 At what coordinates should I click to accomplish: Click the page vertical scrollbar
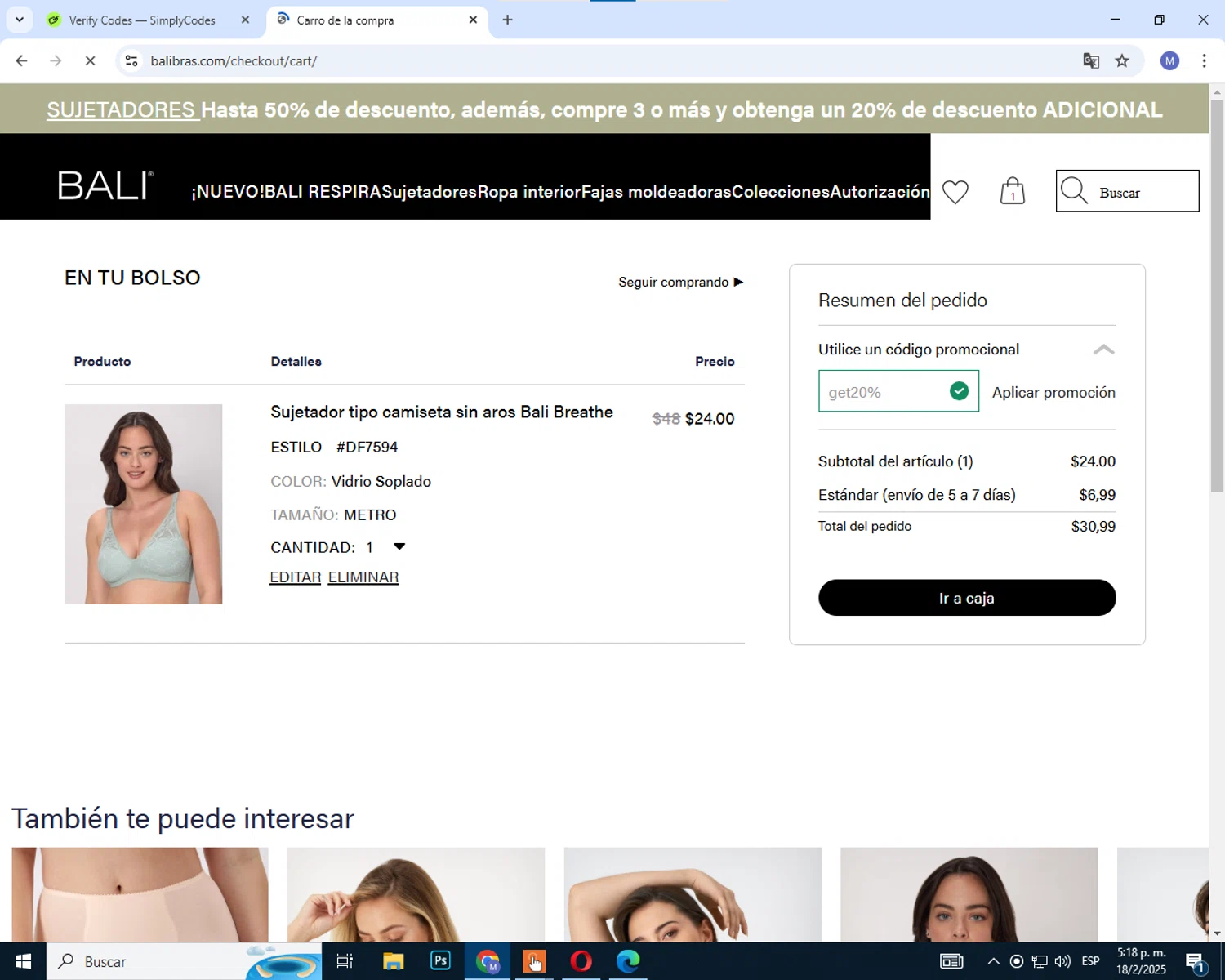pyautogui.click(x=1217, y=296)
